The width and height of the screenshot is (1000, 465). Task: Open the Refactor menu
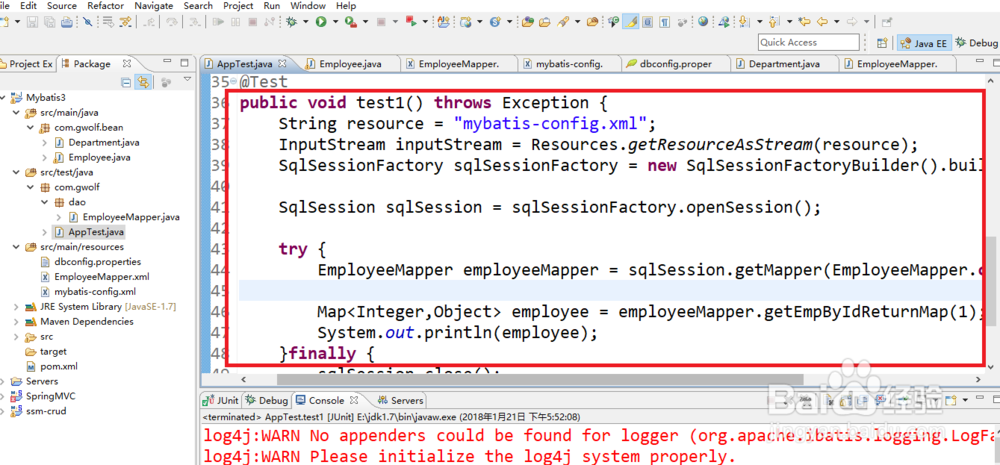click(106, 6)
